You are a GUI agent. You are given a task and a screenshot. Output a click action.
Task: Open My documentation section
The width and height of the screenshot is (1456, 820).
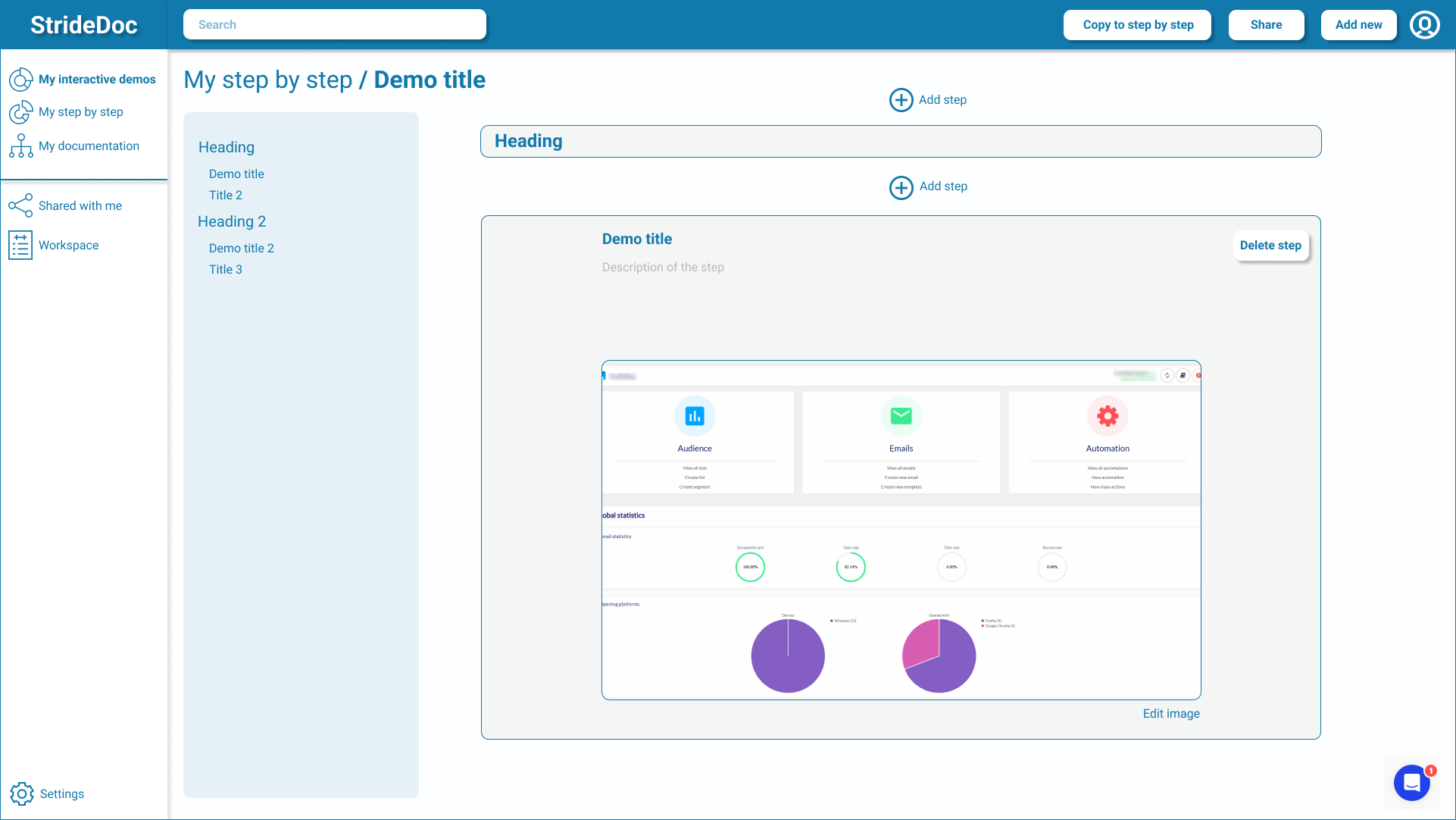(x=89, y=146)
